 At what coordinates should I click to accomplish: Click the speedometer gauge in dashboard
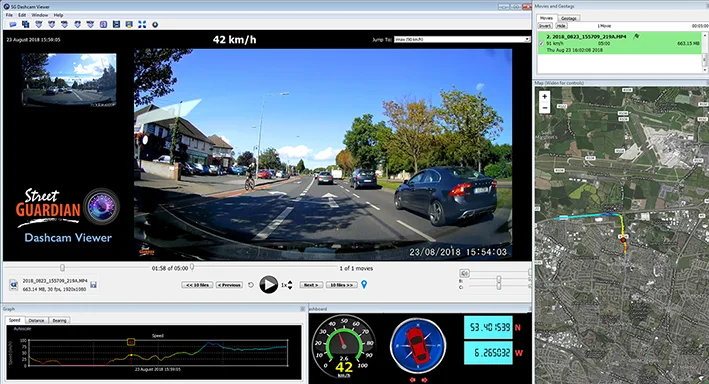pyautogui.click(x=344, y=346)
